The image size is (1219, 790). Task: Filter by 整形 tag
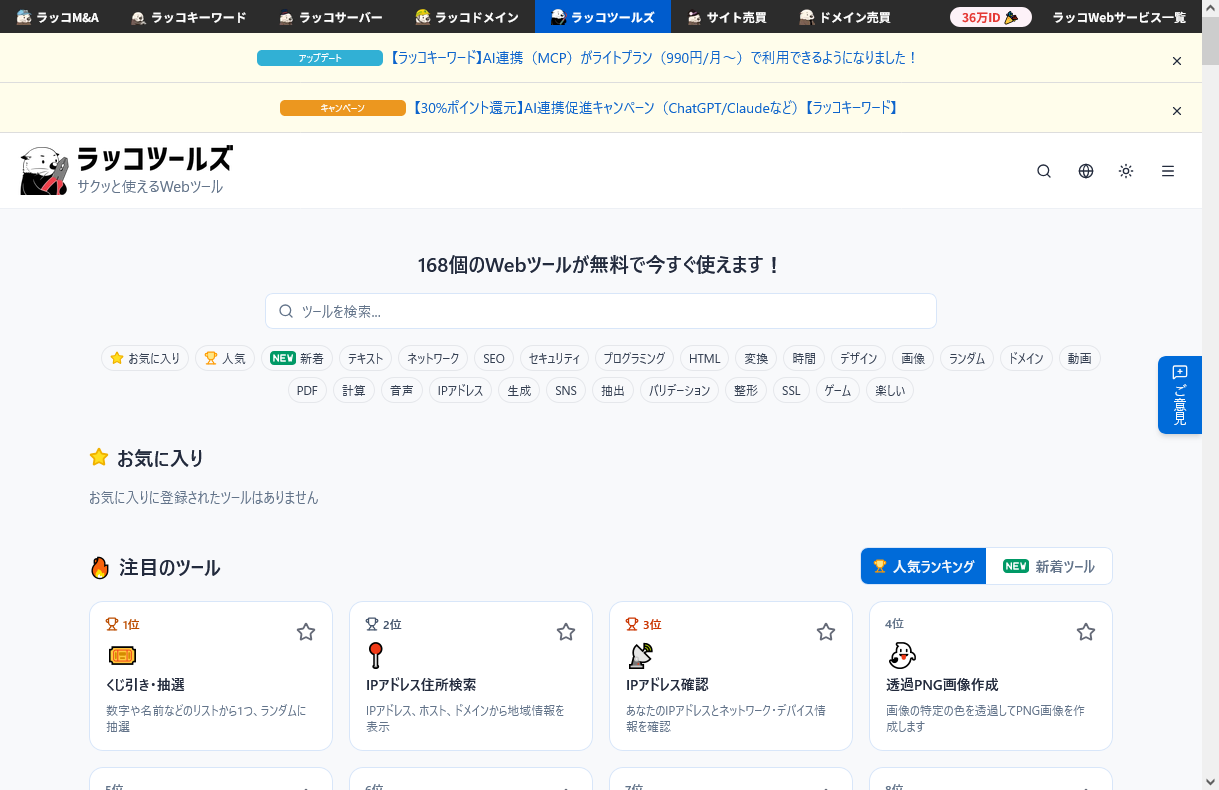tap(746, 390)
